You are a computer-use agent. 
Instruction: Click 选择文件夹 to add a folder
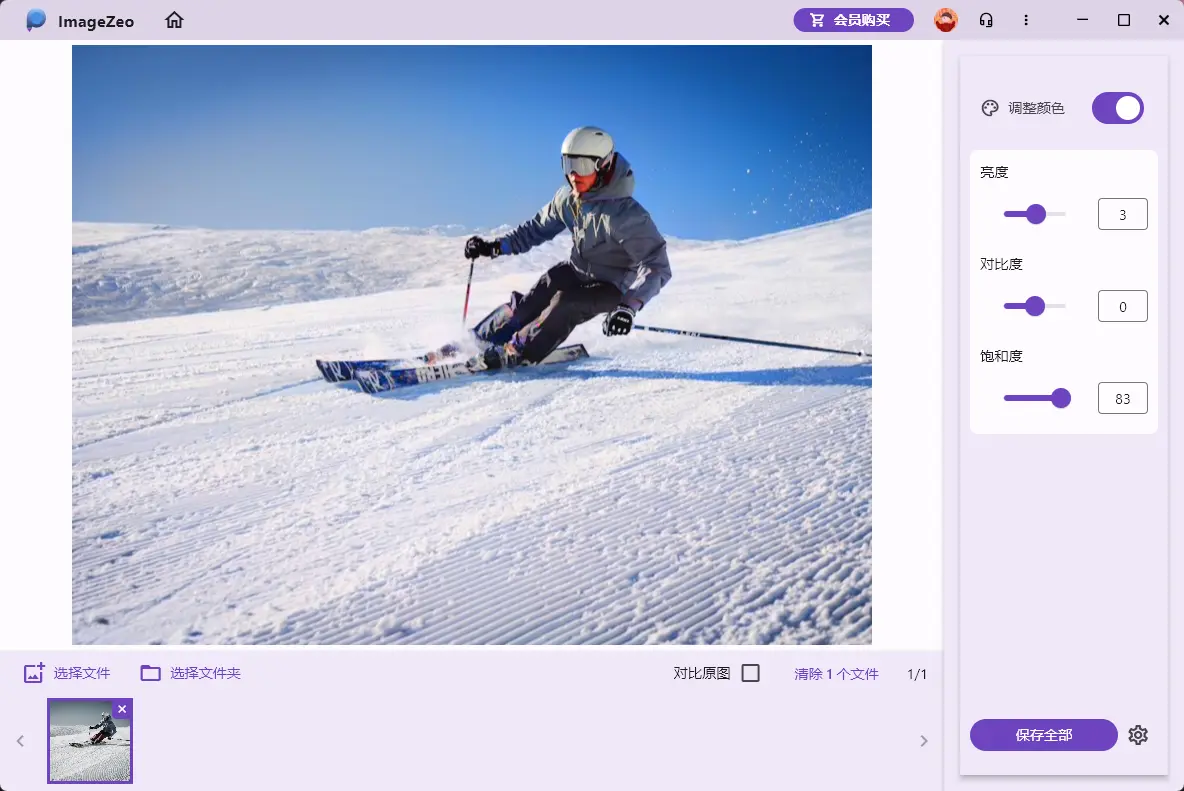(x=191, y=673)
